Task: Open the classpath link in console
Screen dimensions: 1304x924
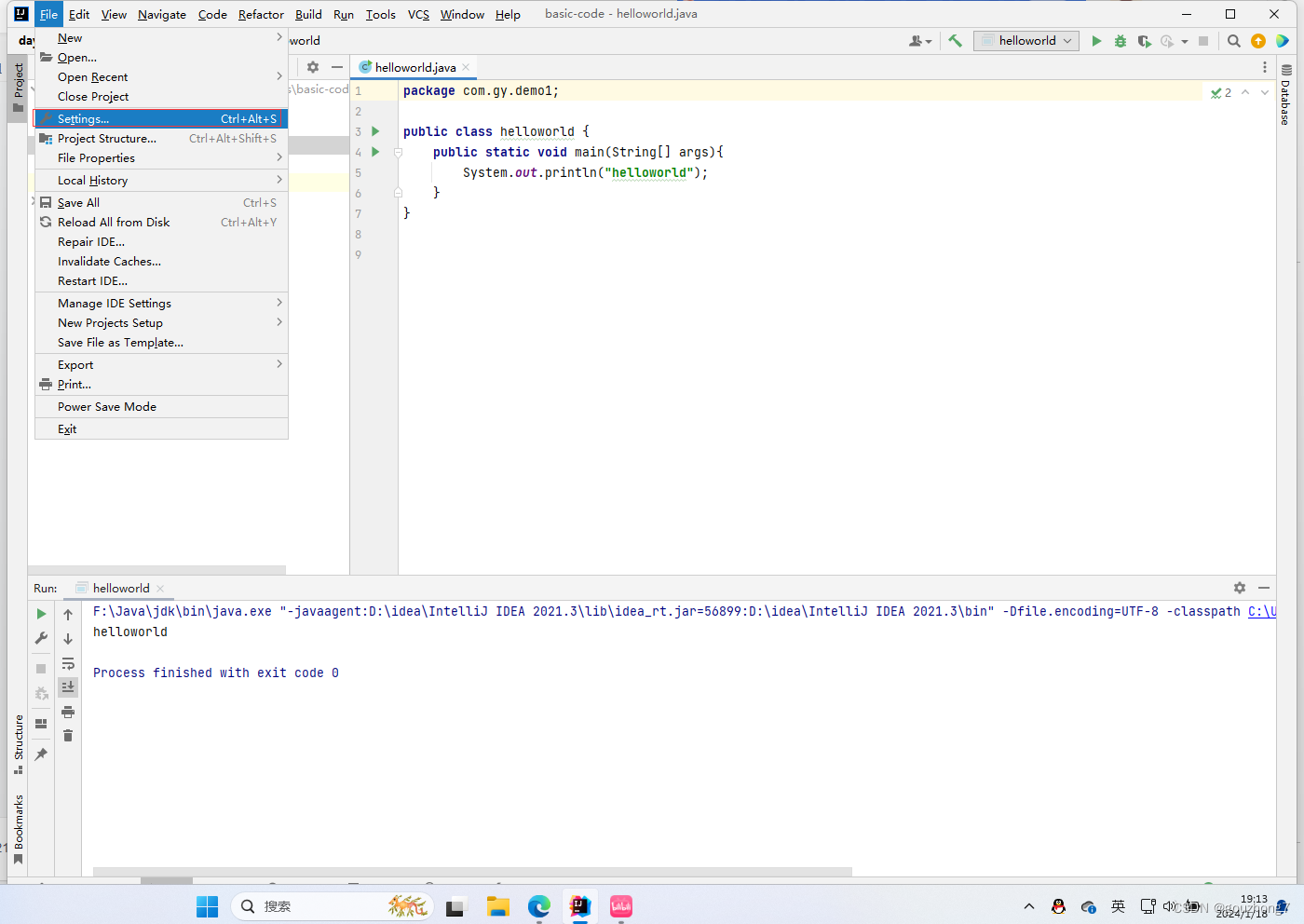Action: pos(1262,612)
